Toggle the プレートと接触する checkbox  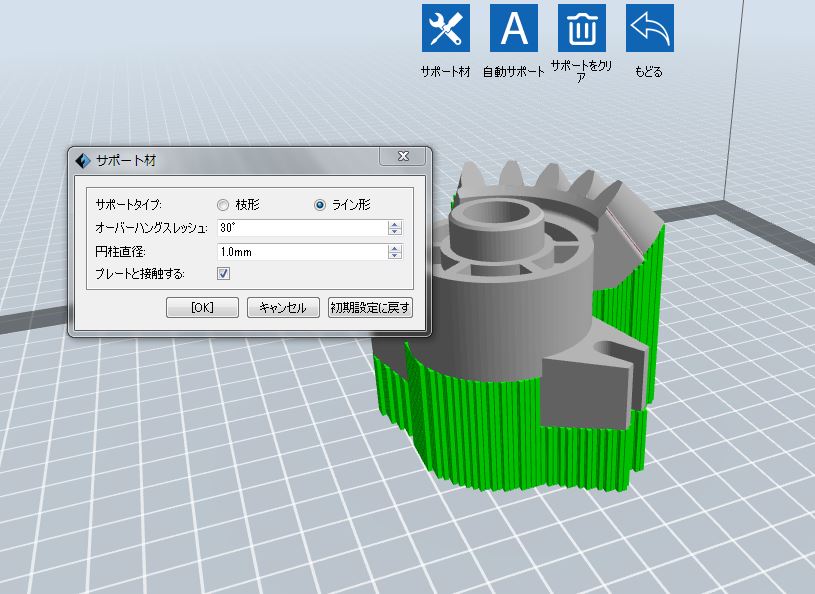(x=224, y=273)
